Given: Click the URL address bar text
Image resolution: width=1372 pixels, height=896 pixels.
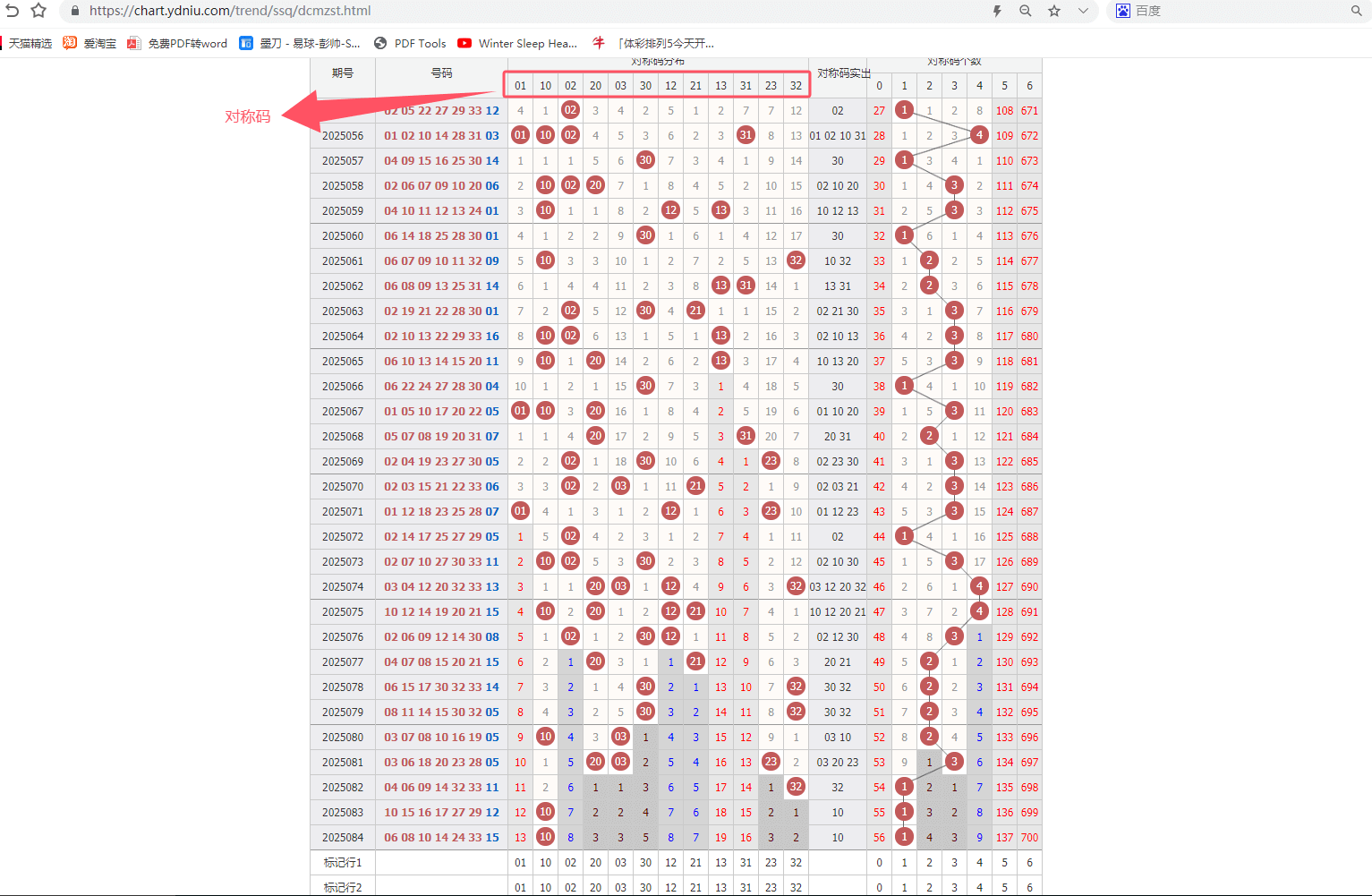Looking at the screenshot, I should pyautogui.click(x=230, y=11).
